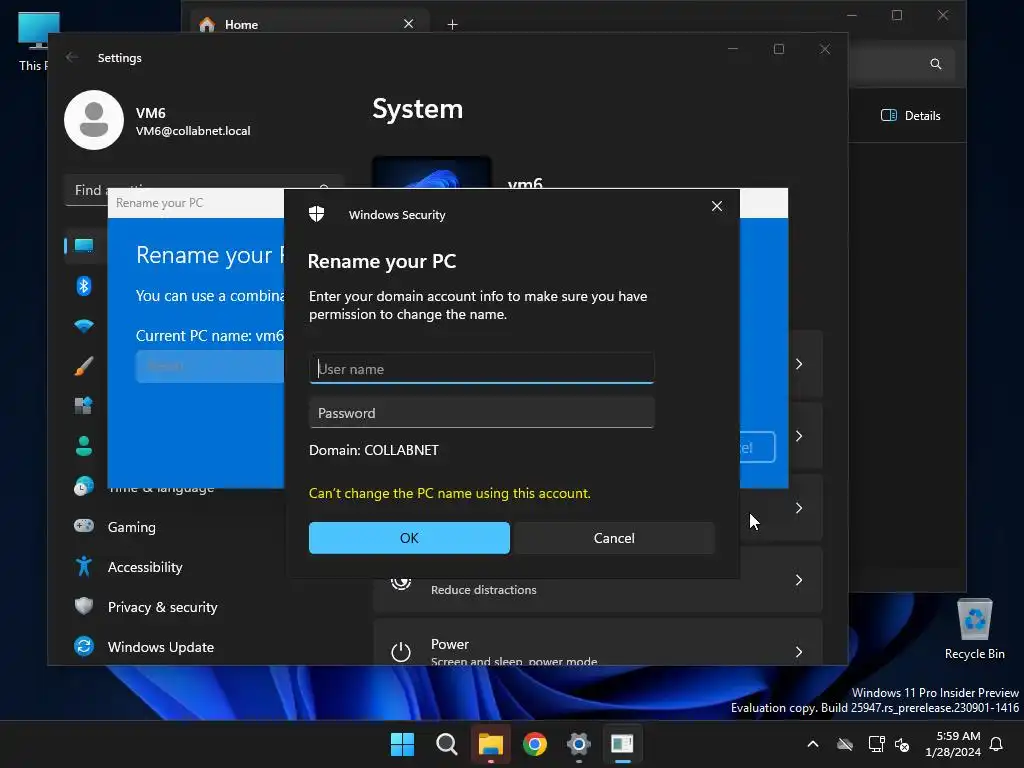Screen dimensions: 1024x768
Task: Open the Recycle Bin desktop icon
Action: [974, 629]
